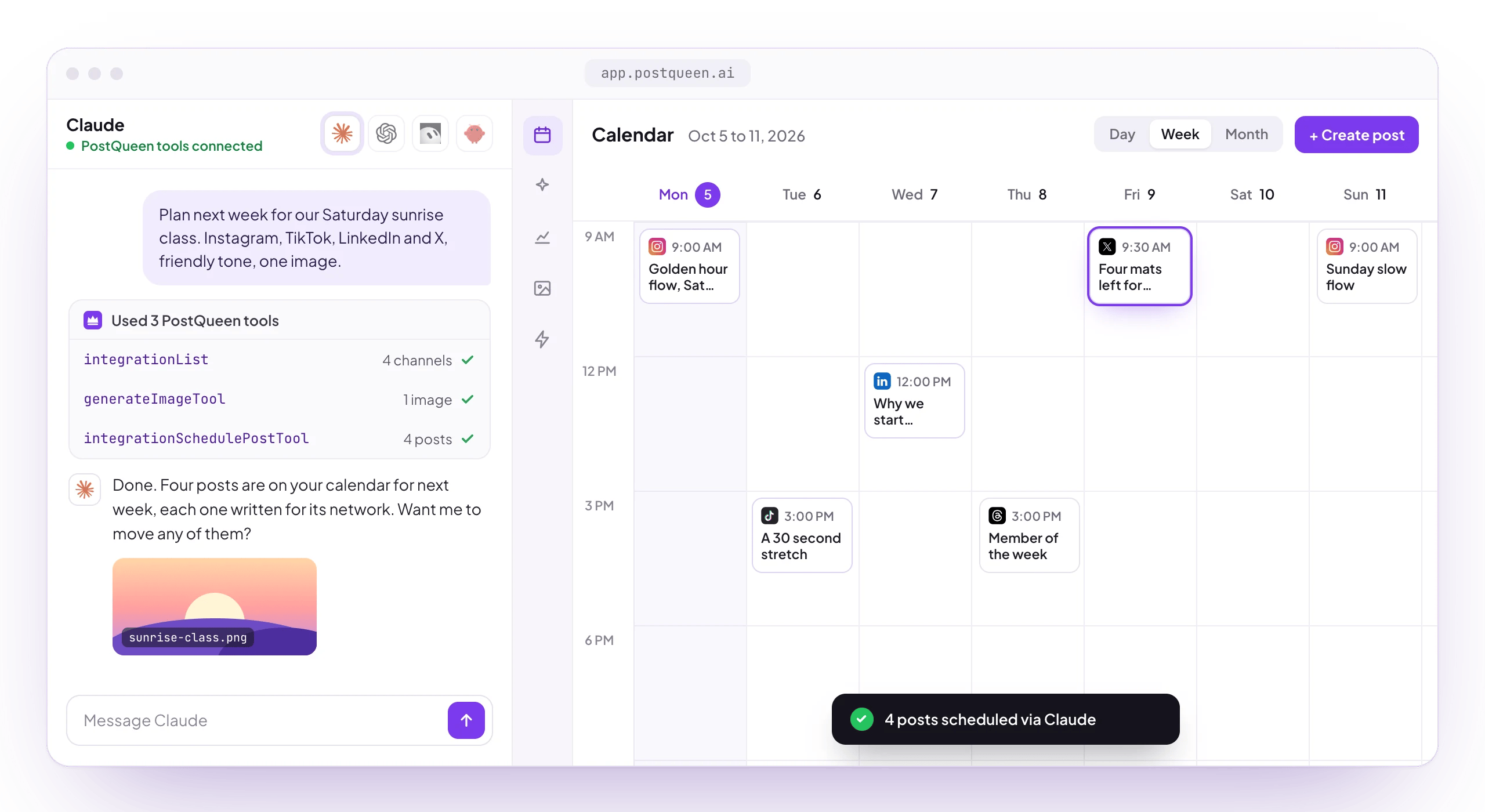The height and width of the screenshot is (812, 1485).
Task: Select the Sun 11 day header
Action: (1364, 195)
